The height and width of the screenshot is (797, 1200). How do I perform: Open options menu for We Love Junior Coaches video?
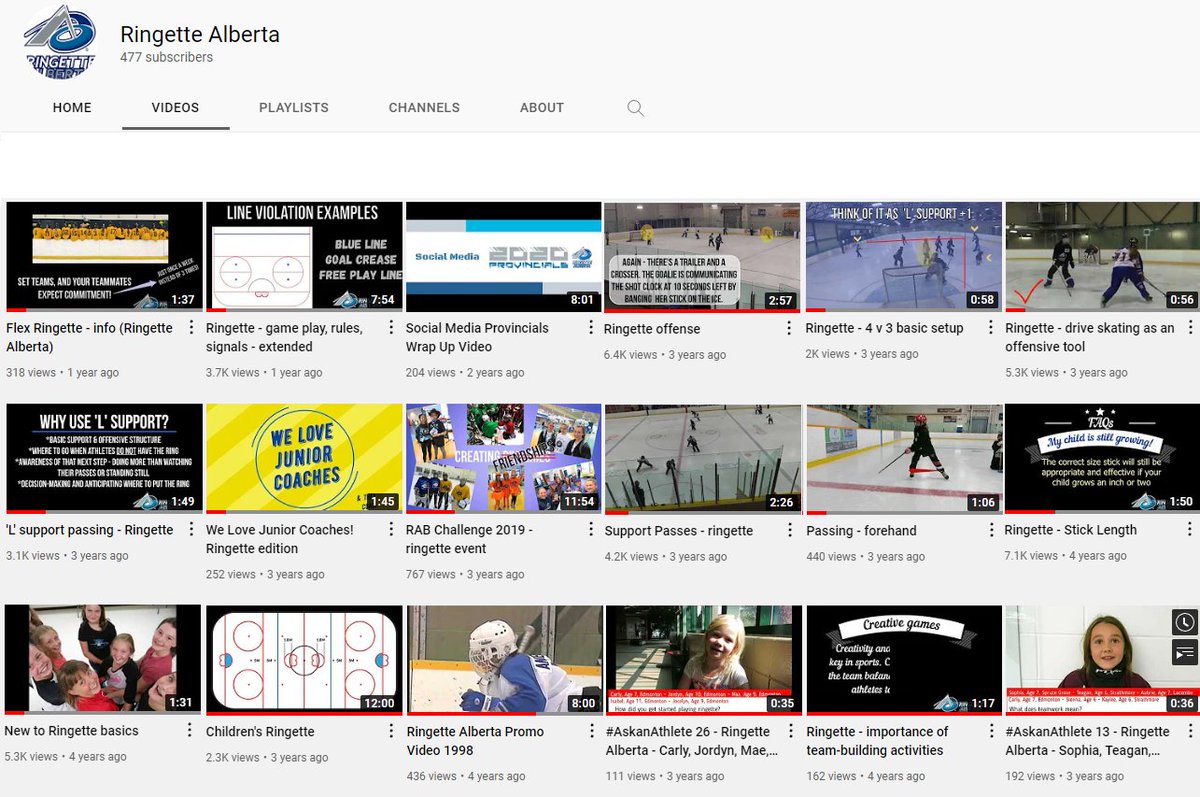pos(391,530)
